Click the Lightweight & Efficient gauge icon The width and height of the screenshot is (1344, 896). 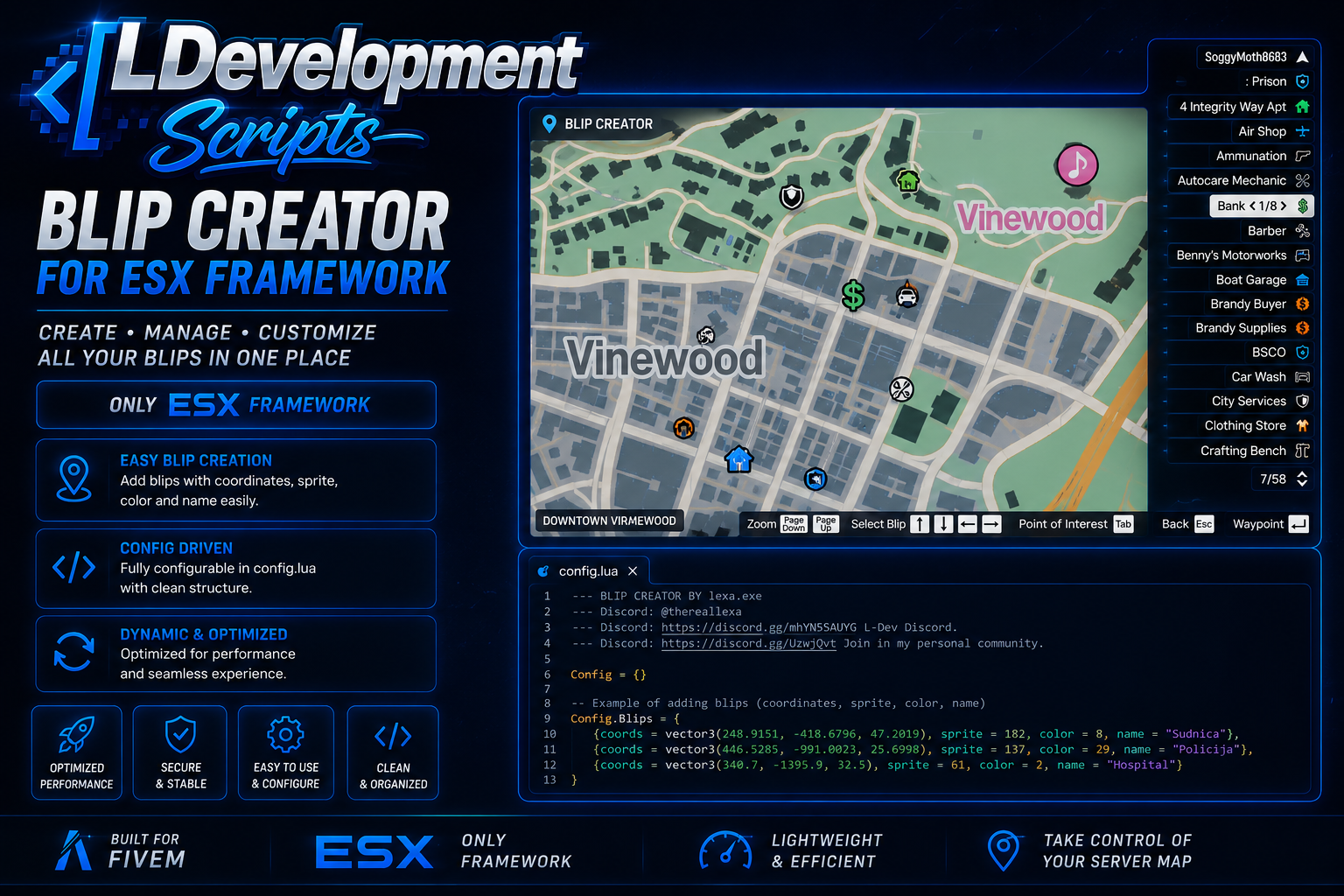[726, 850]
